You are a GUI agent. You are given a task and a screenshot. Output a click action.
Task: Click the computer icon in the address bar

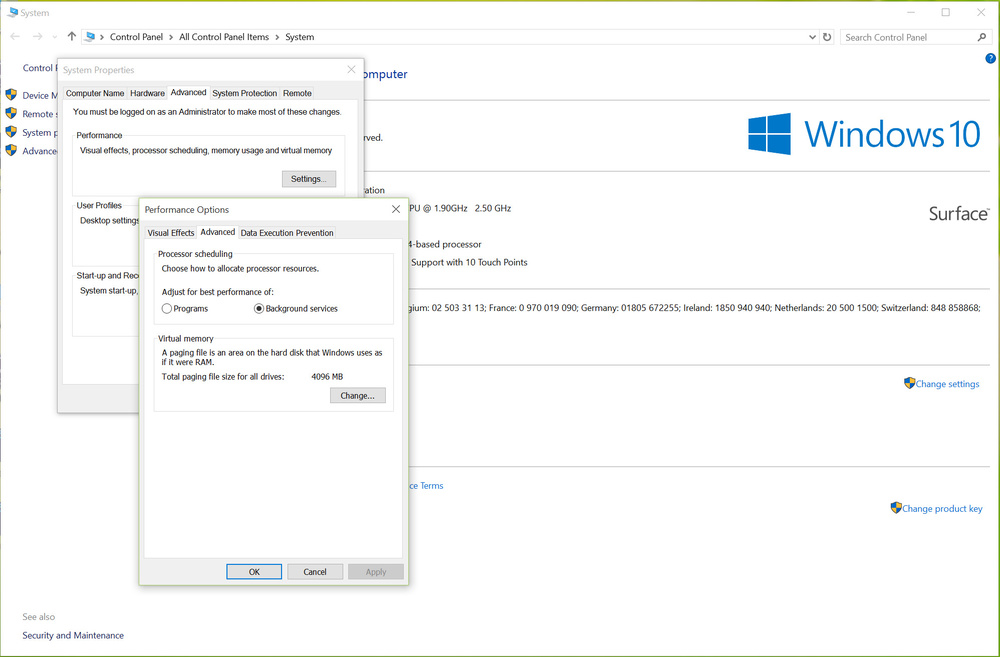pyautogui.click(x=90, y=37)
